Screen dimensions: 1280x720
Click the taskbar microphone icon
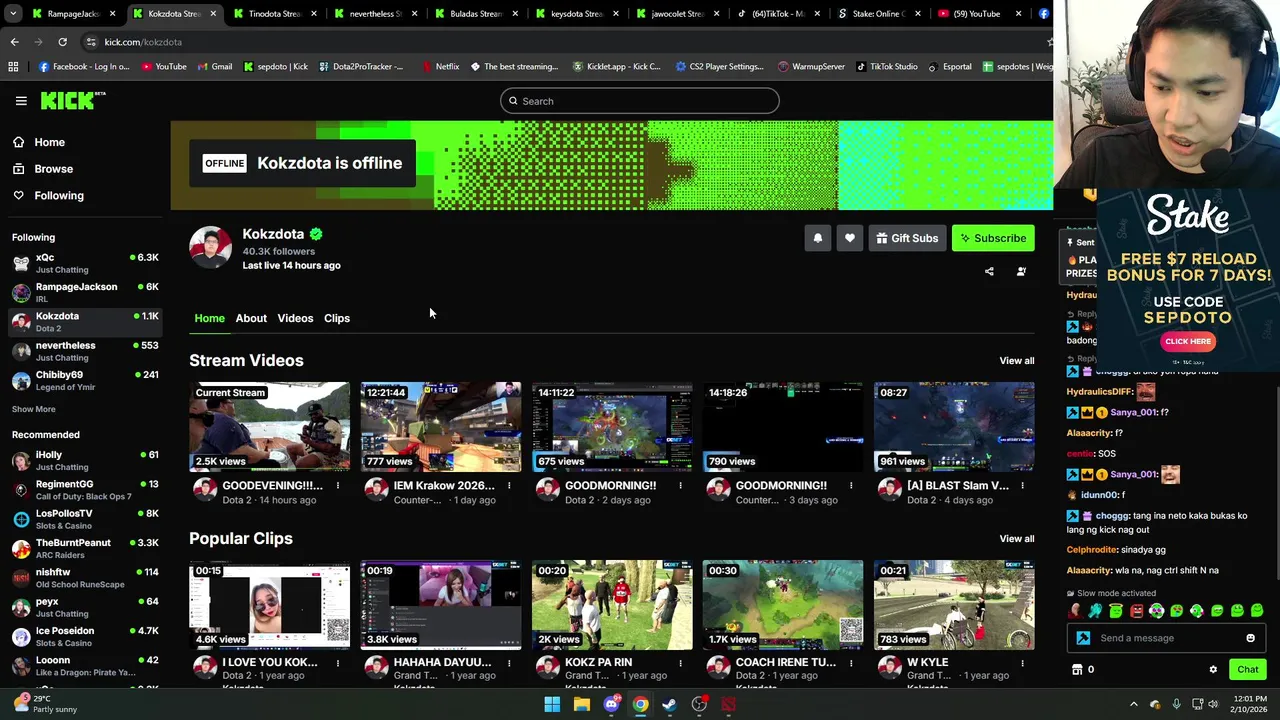coord(1176,704)
